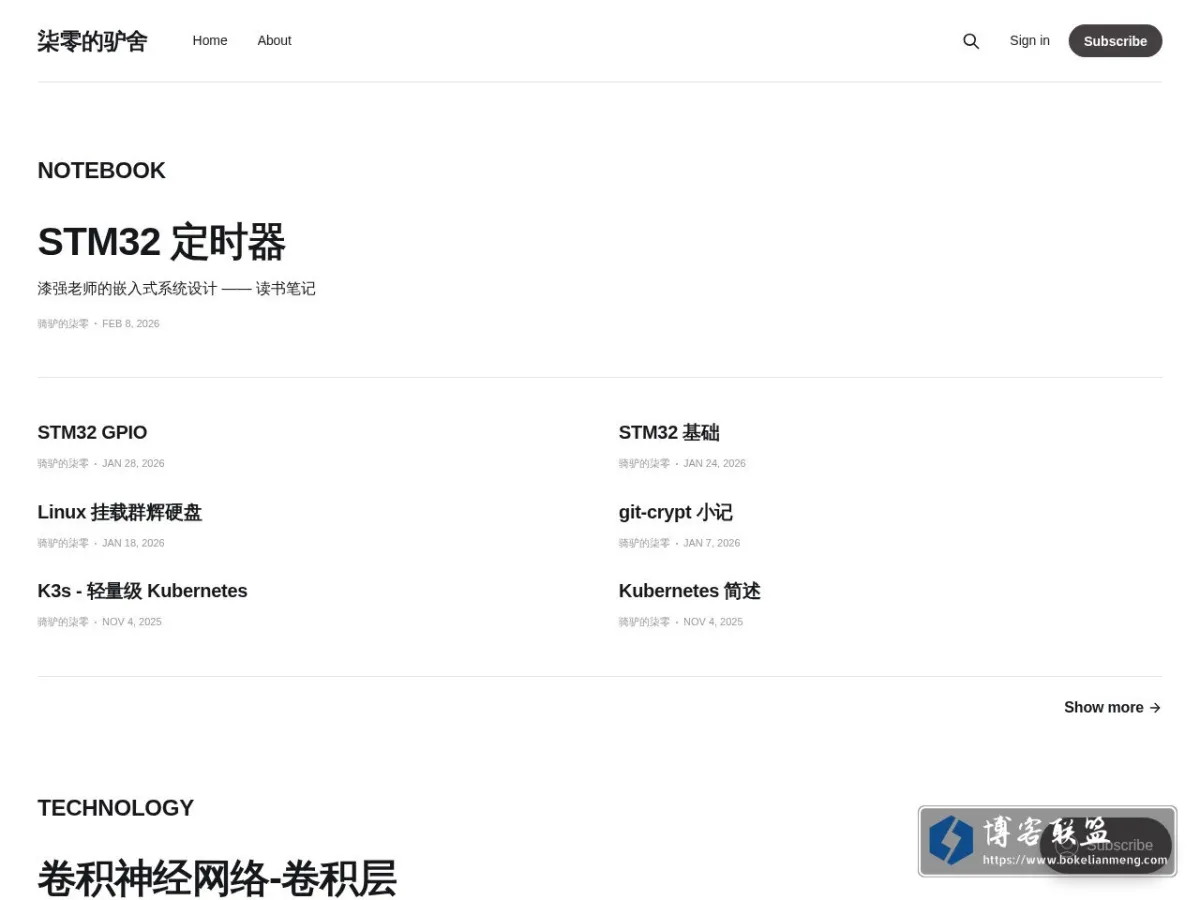Open the 卷积神经网络-卷积层 featured post
Image resolution: width=1200 pixels, height=900 pixels.
(217, 879)
